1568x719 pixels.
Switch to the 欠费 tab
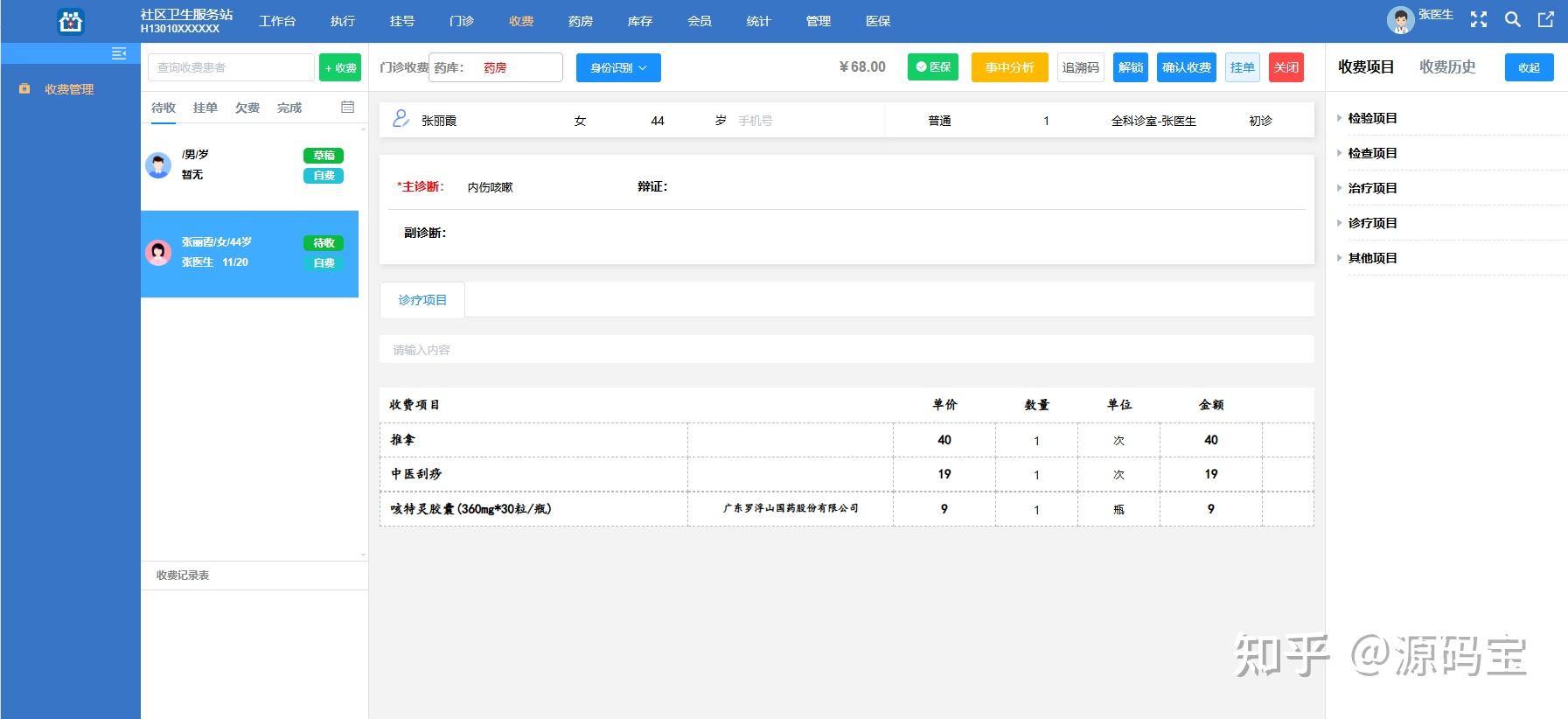(247, 108)
